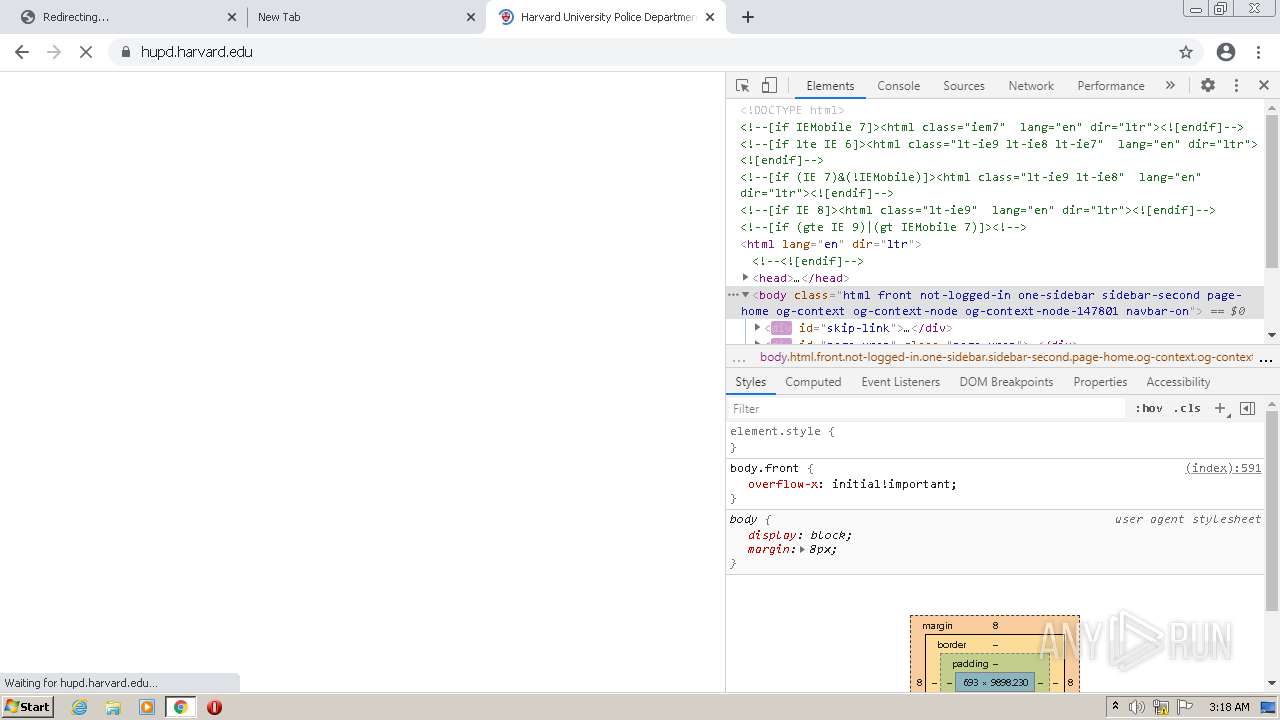Open the Windows Start menu

click(27, 707)
